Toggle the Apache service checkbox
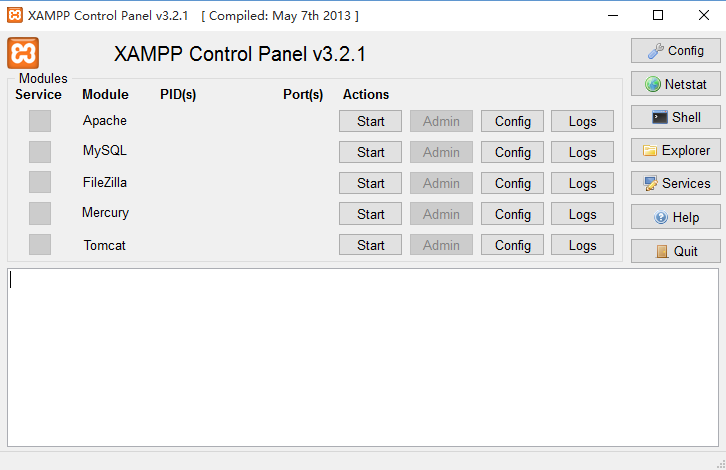The image size is (726, 470). point(40,121)
